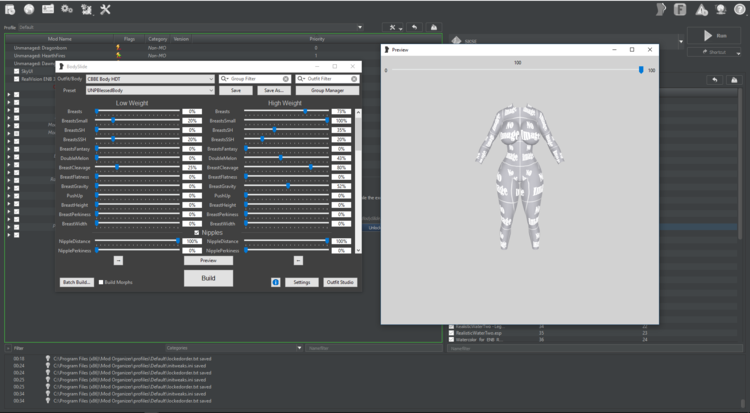Click the restore backup arrow above mod list

[x=415, y=27]
